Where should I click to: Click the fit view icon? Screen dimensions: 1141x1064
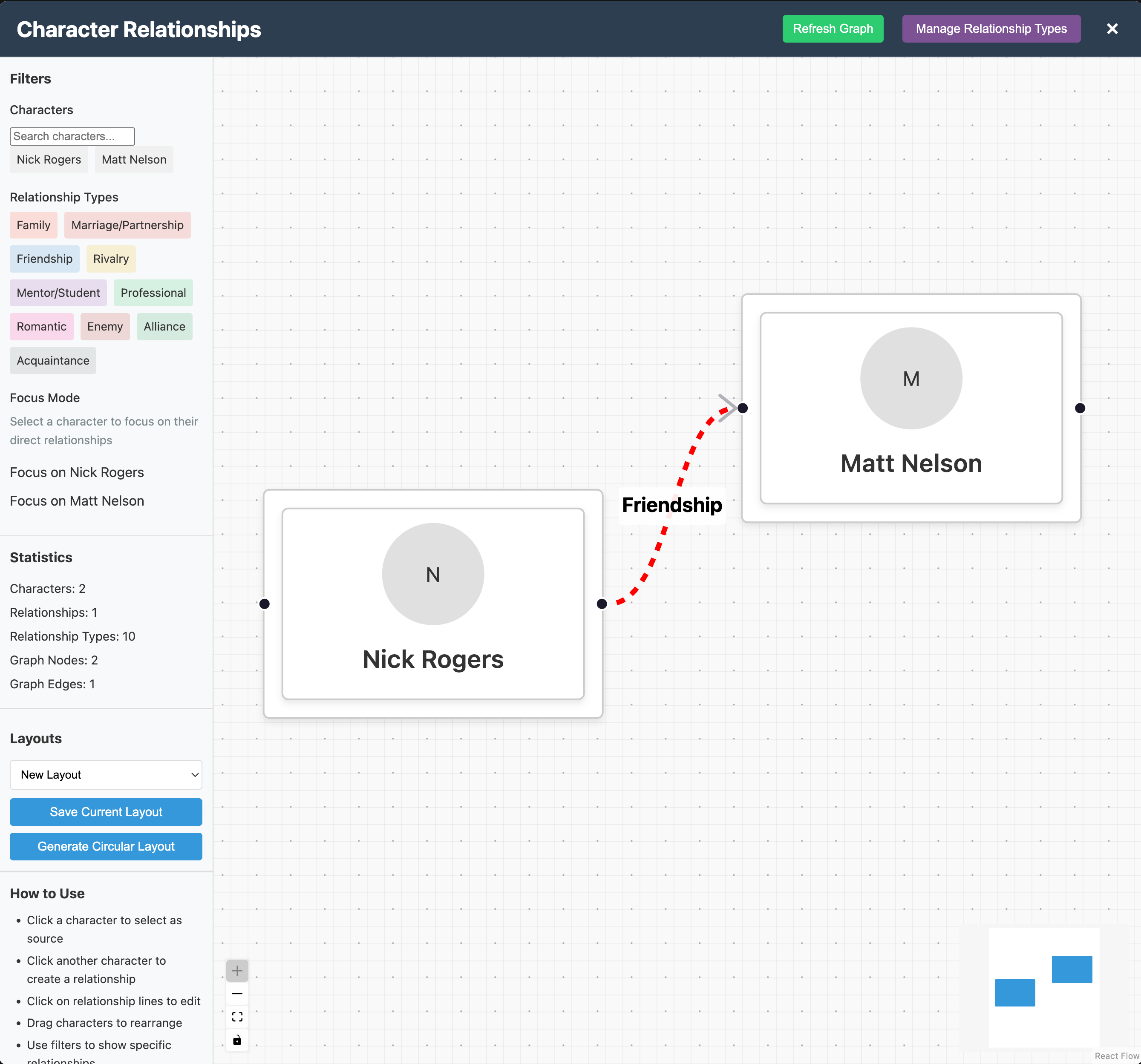tap(237, 1017)
